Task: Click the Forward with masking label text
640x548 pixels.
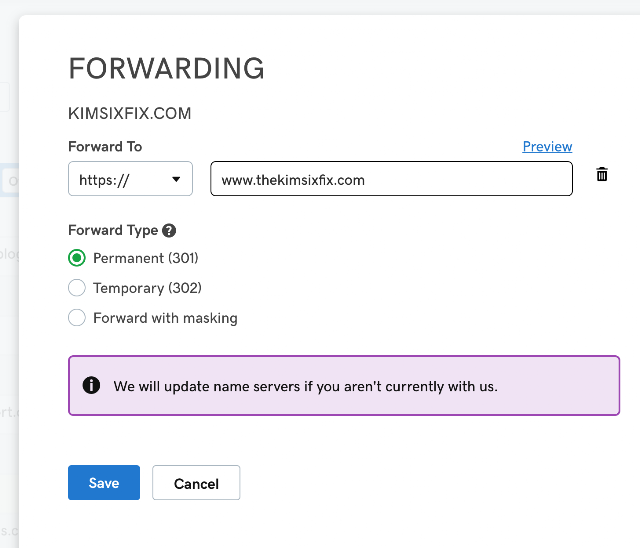Action: pos(165,318)
